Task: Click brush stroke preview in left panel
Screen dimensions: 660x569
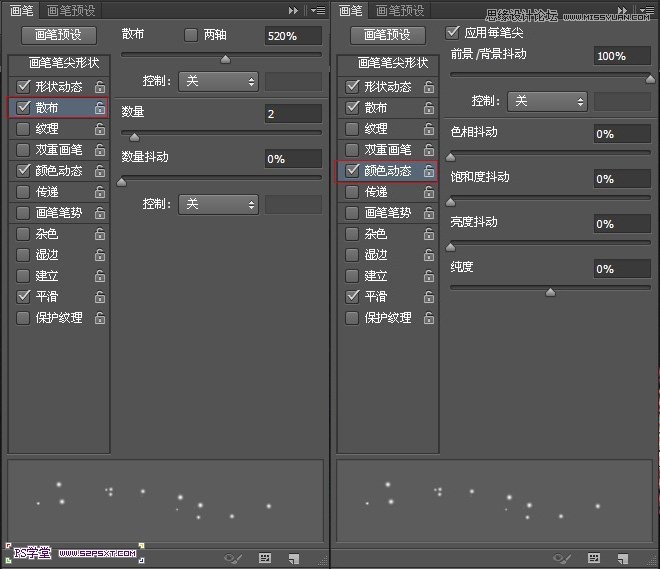Action: (x=166, y=501)
